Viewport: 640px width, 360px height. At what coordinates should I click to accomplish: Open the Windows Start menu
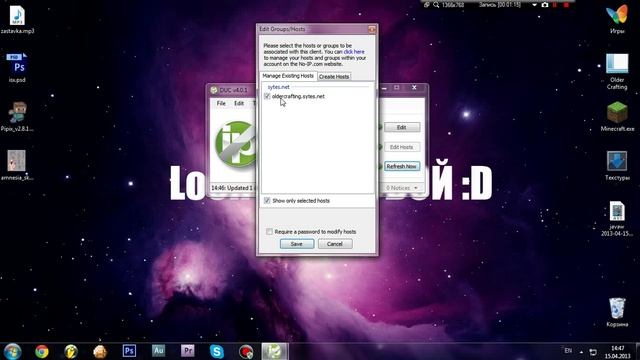[13, 351]
